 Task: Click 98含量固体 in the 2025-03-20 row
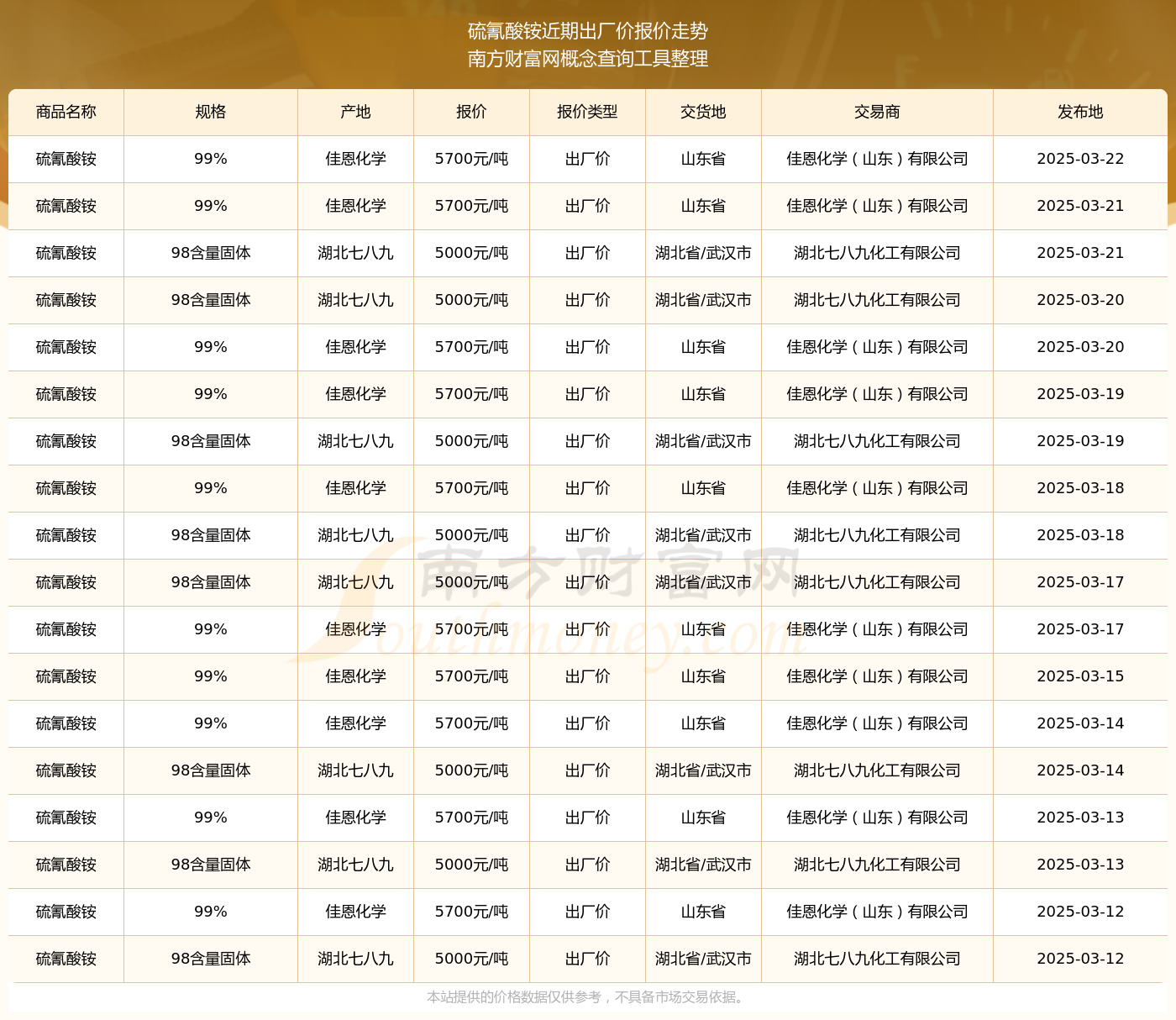point(210,300)
